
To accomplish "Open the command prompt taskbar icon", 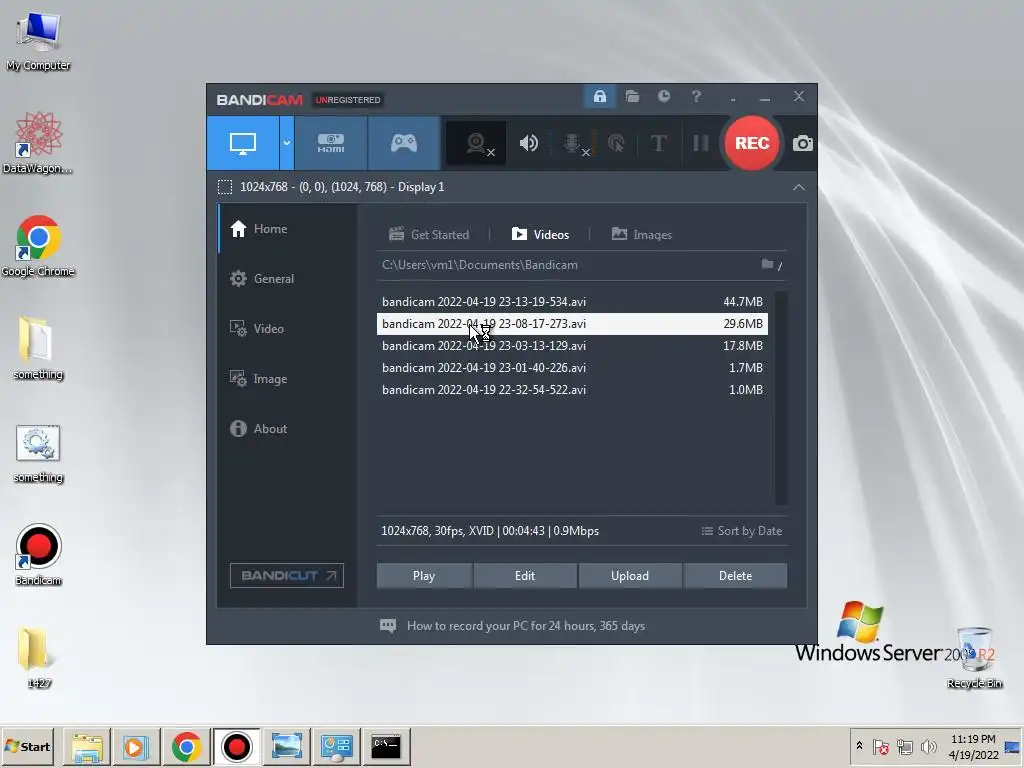I will pyautogui.click(x=386, y=746).
